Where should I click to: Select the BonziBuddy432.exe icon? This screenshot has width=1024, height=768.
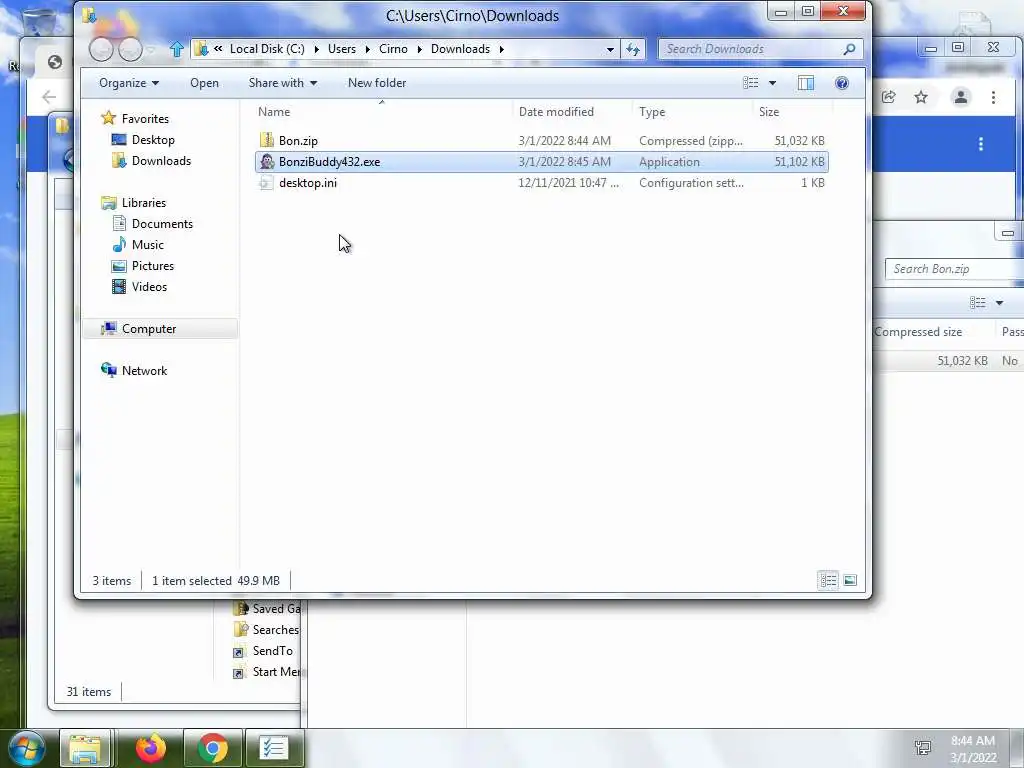(x=266, y=161)
